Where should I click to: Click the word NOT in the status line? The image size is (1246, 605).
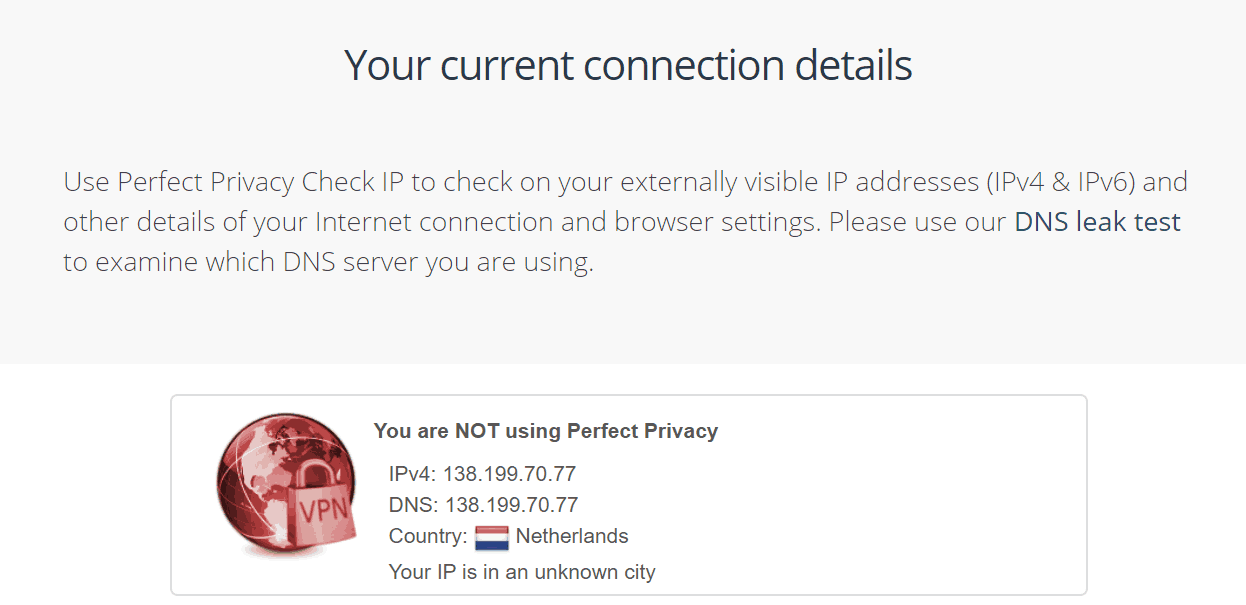(477, 431)
